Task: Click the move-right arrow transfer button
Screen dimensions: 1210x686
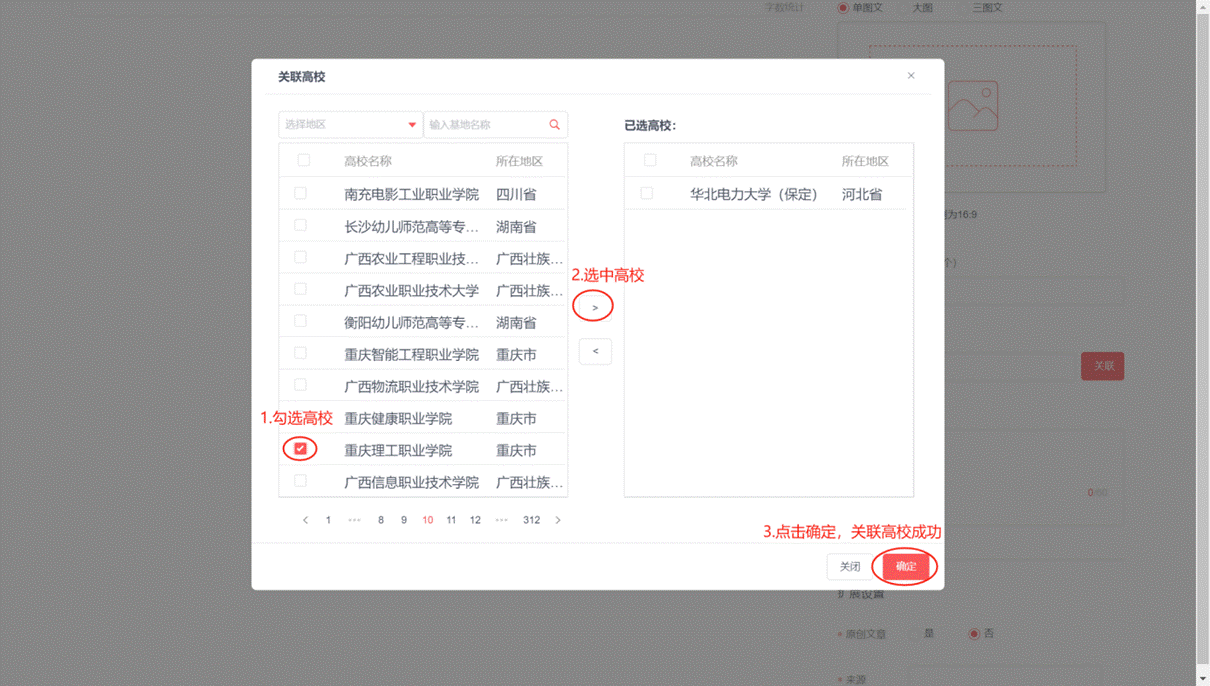Action: pyautogui.click(x=594, y=307)
